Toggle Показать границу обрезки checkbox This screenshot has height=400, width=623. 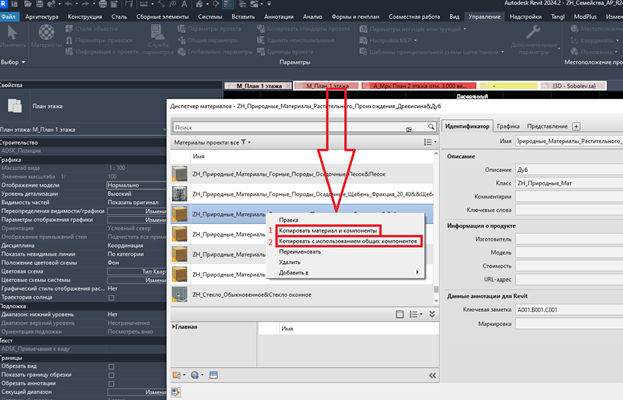click(111, 375)
